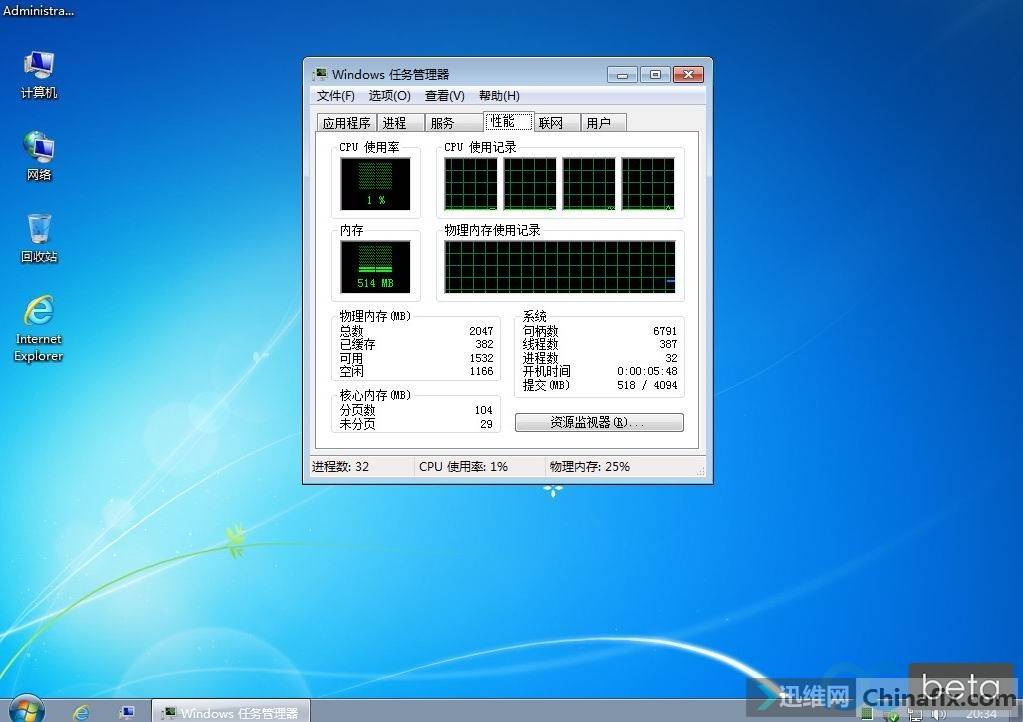Click the green checkmark security tray icon
This screenshot has height=722, width=1023.
tap(893, 716)
